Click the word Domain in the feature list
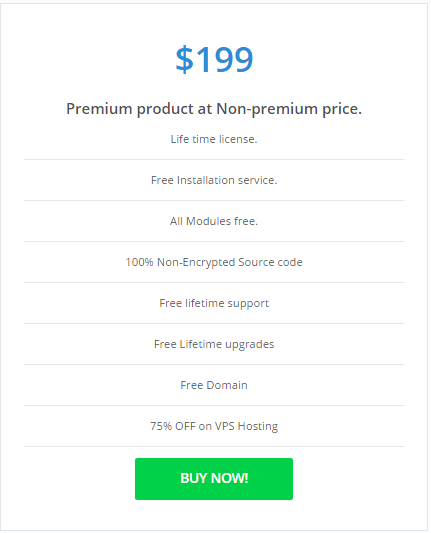The width and height of the screenshot is (431, 533). (x=227, y=385)
